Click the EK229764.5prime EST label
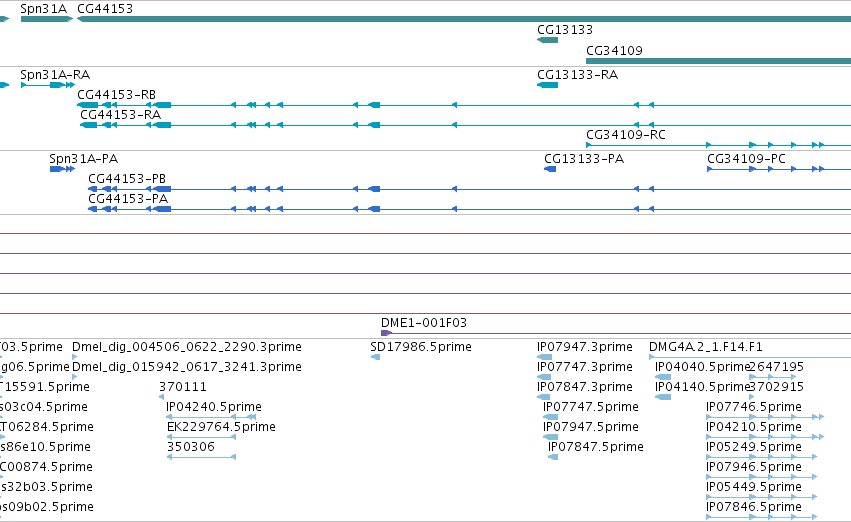Image resolution: width=851 pixels, height=522 pixels. pos(221,427)
